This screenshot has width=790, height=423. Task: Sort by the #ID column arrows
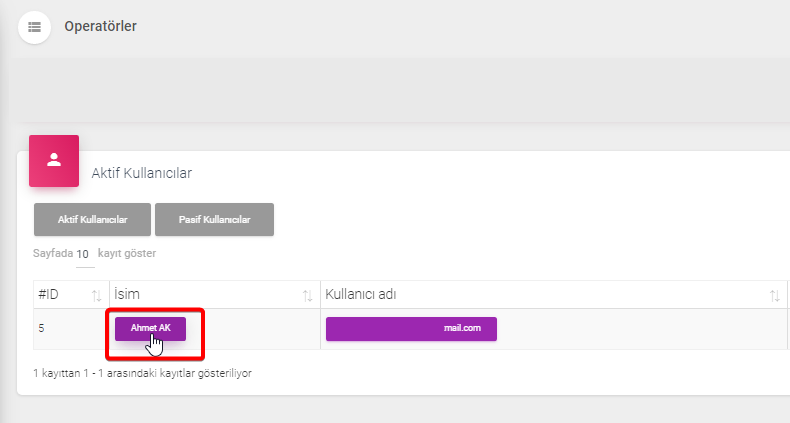96,296
